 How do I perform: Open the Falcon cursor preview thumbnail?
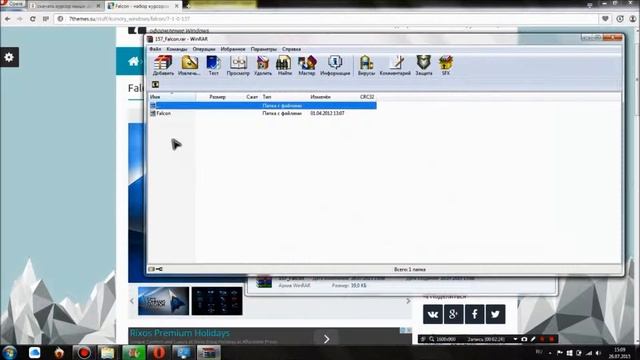pos(163,301)
